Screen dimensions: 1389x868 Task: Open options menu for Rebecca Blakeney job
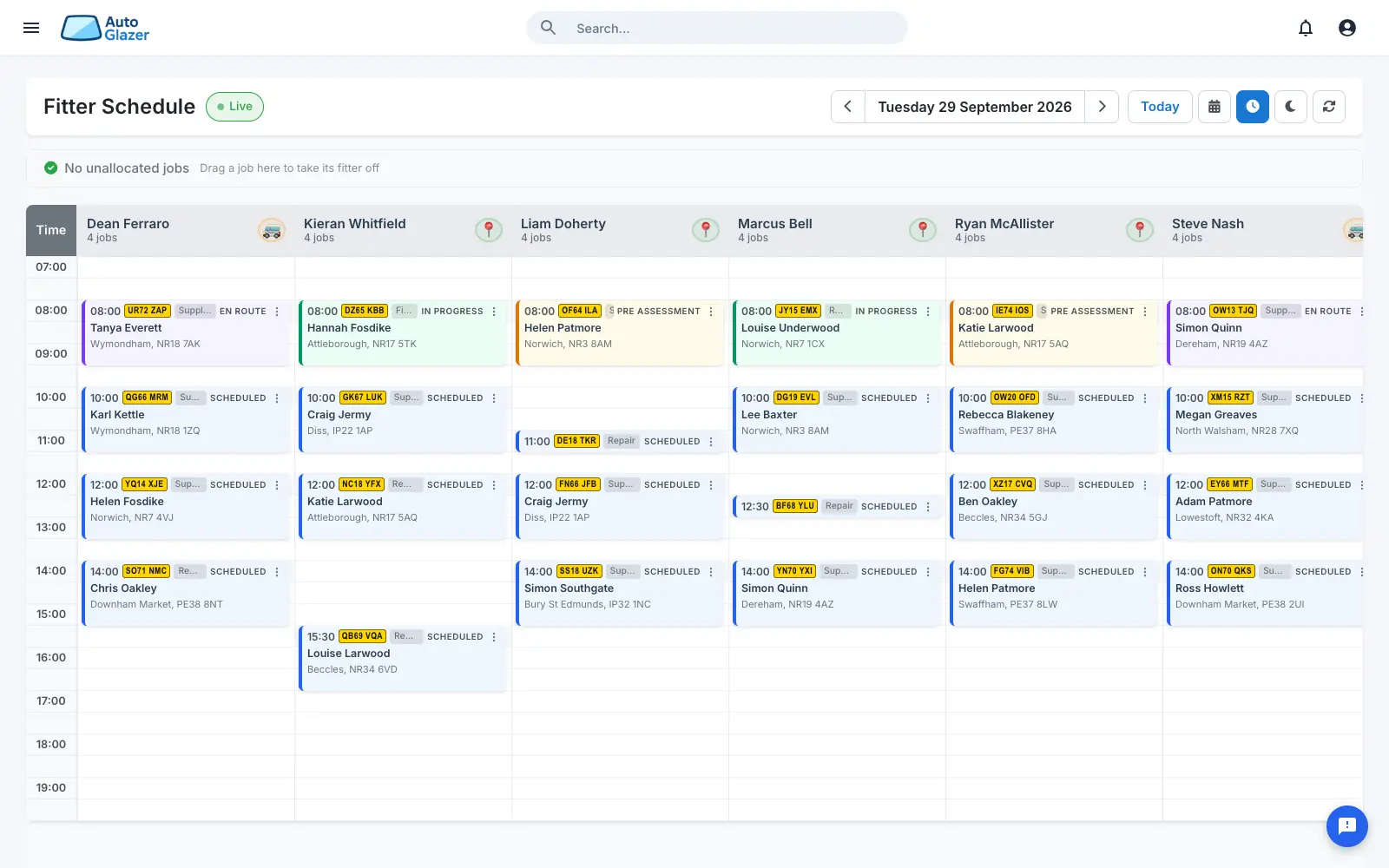click(x=1145, y=398)
